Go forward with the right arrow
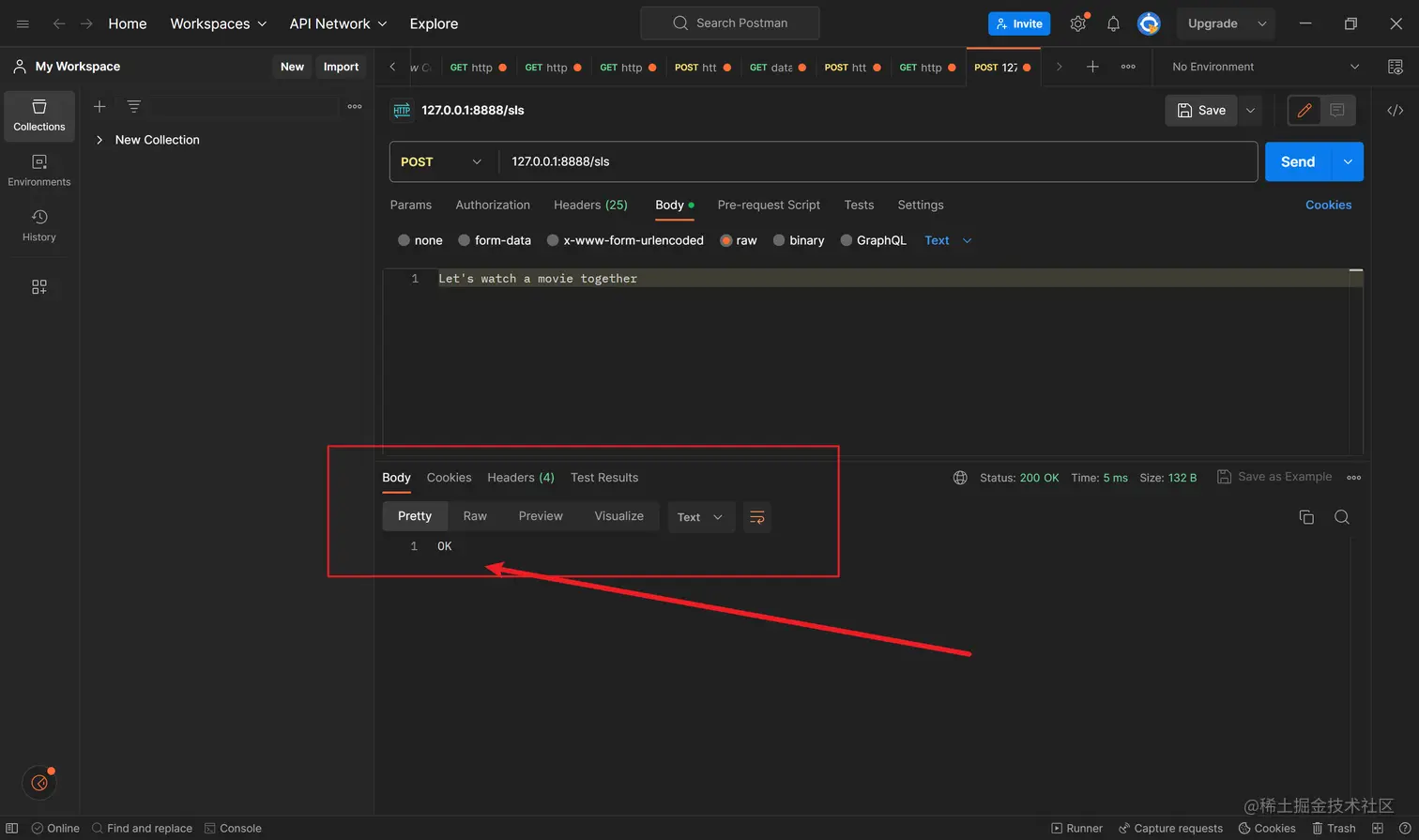Viewport: 1419px width, 840px height. tap(86, 23)
